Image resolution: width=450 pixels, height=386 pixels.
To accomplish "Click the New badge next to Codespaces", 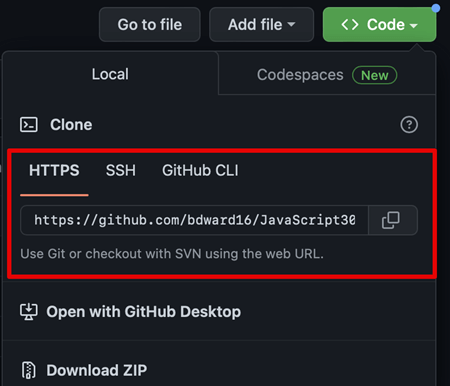I will 375,75.
